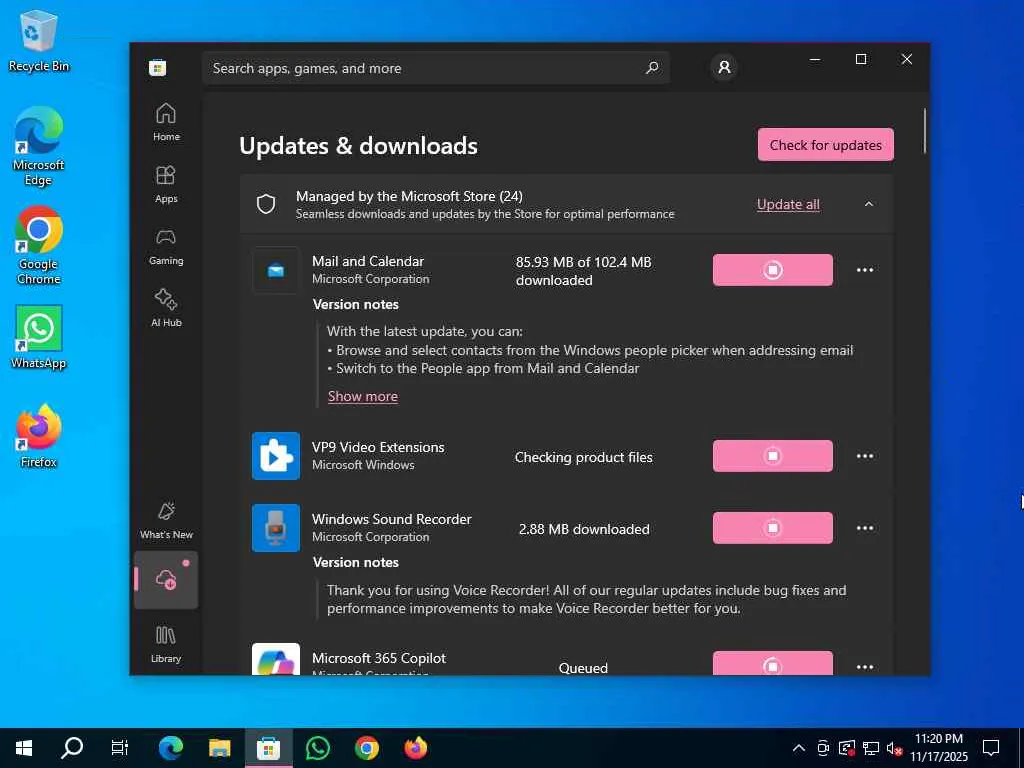1024x768 pixels.
Task: Click the shield icon beside Managed by Store
Action: (x=266, y=204)
